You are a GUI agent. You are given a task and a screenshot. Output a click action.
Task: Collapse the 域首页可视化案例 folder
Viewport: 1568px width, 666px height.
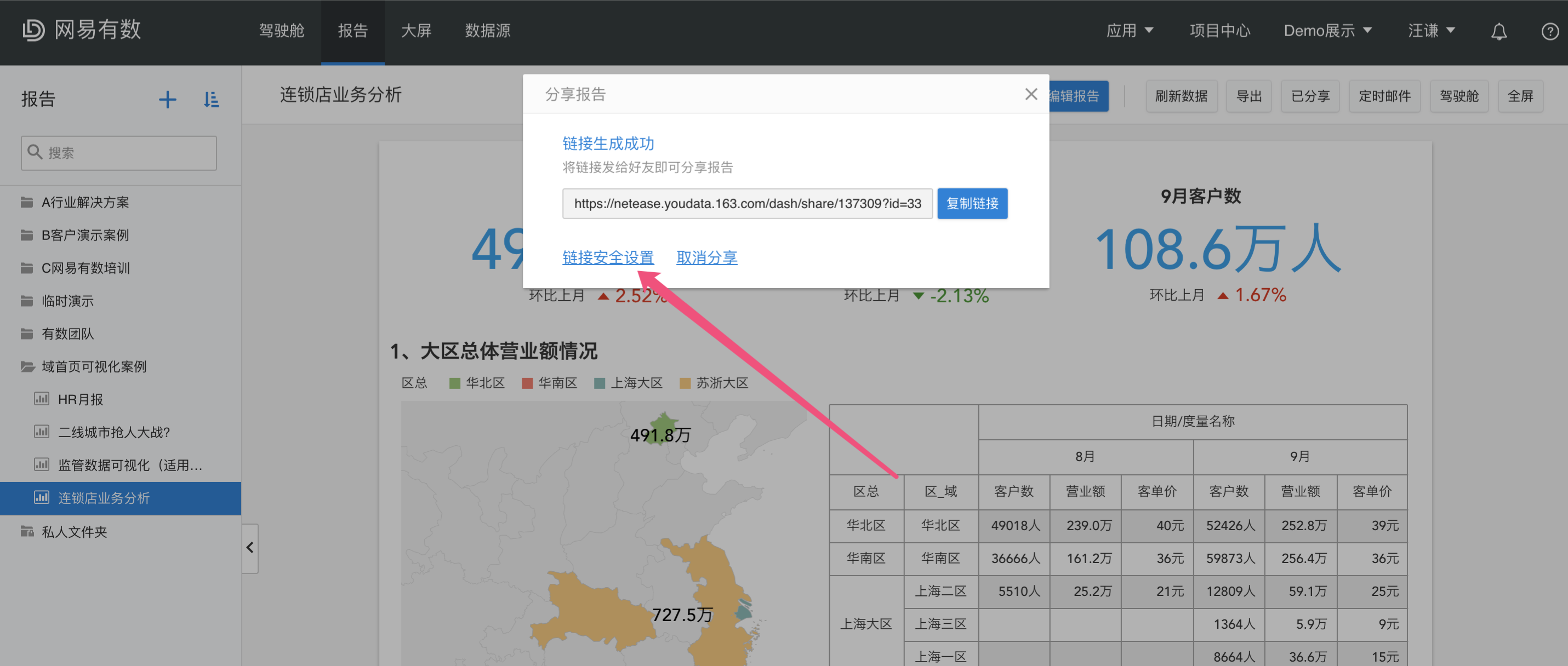[x=121, y=367]
